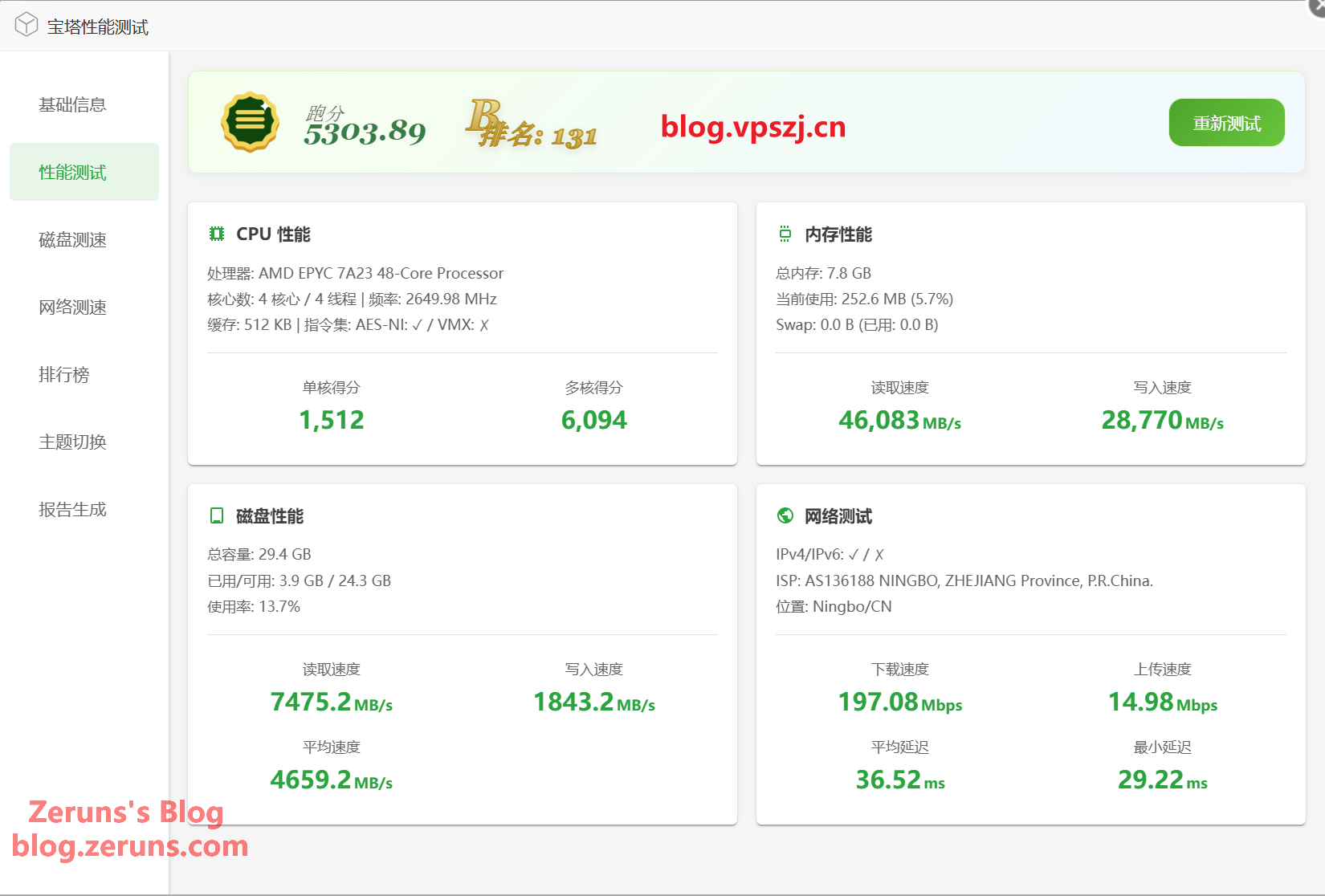Click the download speed 197.08 Mbps value

pos(899,703)
